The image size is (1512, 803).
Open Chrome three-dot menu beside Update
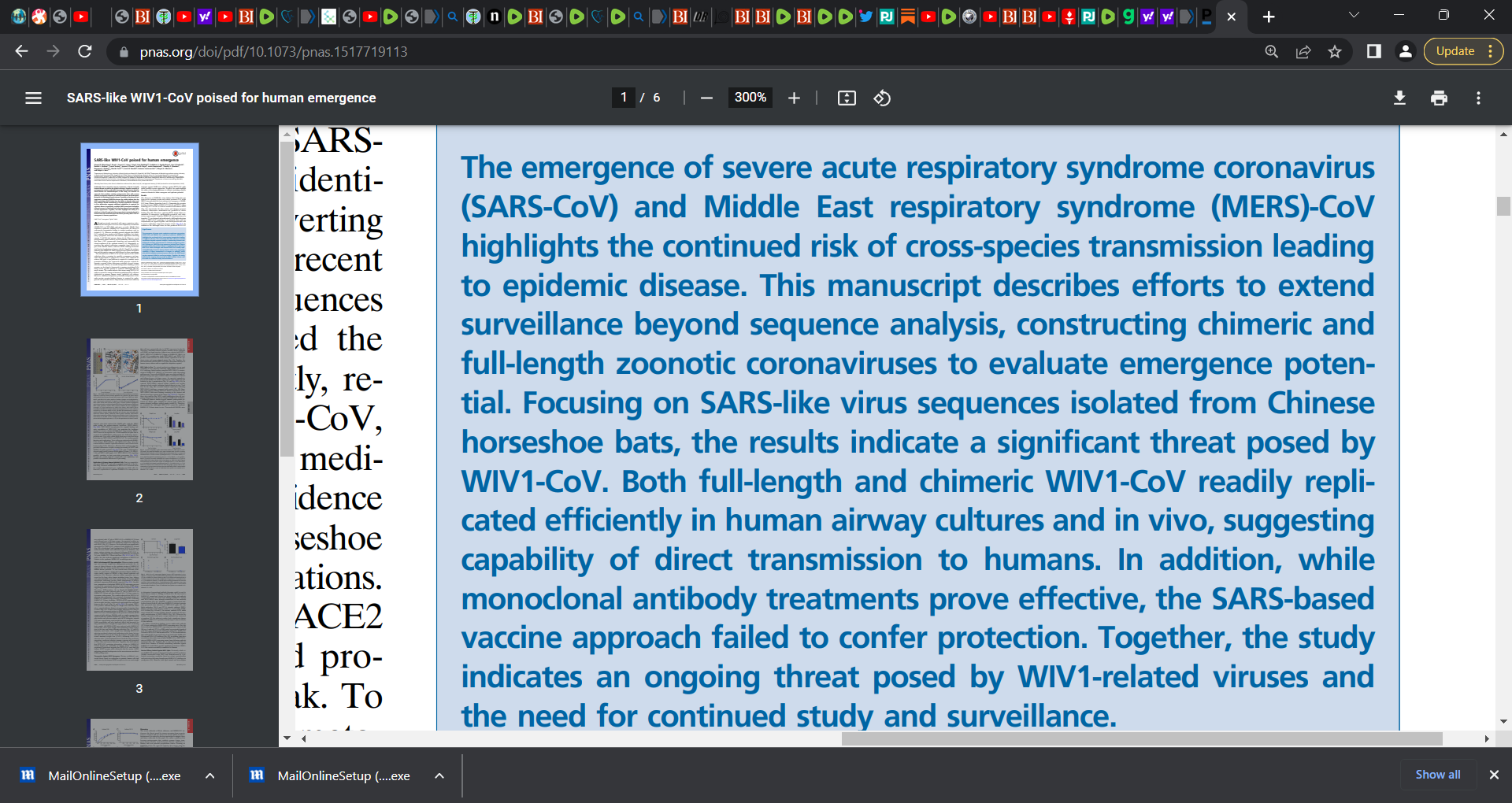point(1491,51)
